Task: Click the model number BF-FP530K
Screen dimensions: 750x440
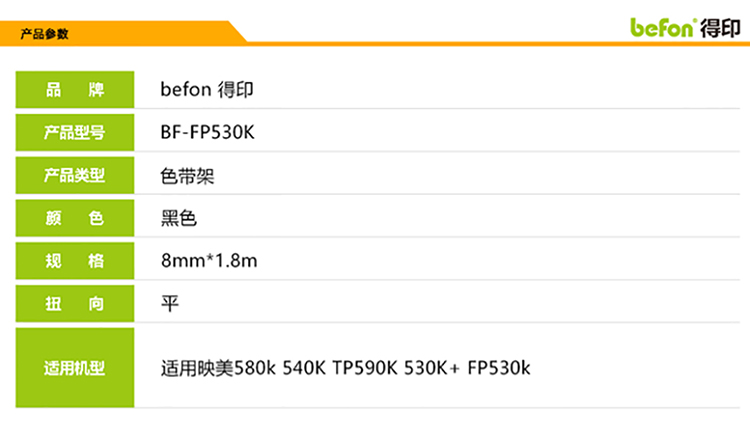Action: 207,133
